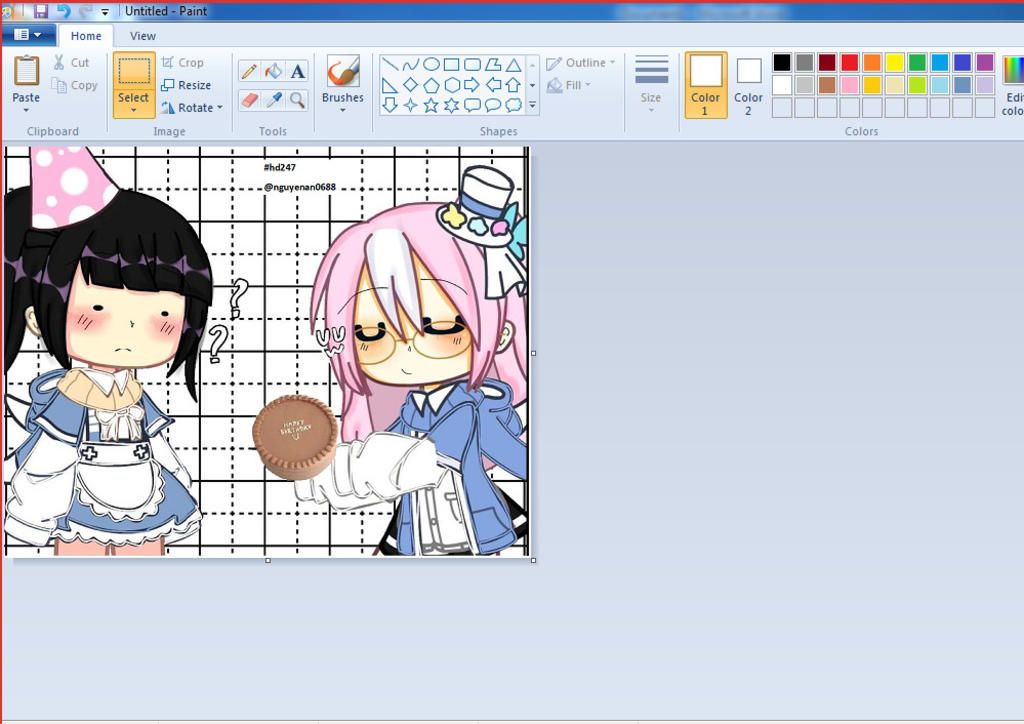Choose the Rectangle shape
1024x724 pixels.
click(x=452, y=65)
